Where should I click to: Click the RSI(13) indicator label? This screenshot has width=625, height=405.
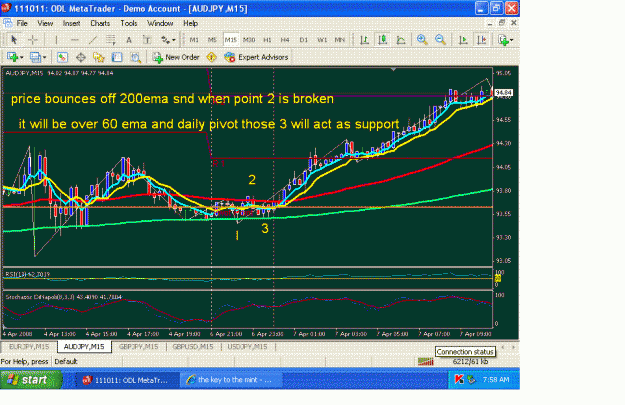point(28,274)
